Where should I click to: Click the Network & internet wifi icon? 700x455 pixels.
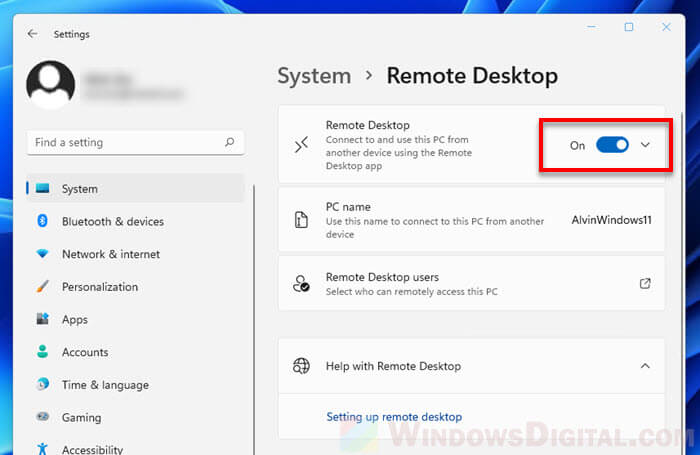pyautogui.click(x=42, y=254)
